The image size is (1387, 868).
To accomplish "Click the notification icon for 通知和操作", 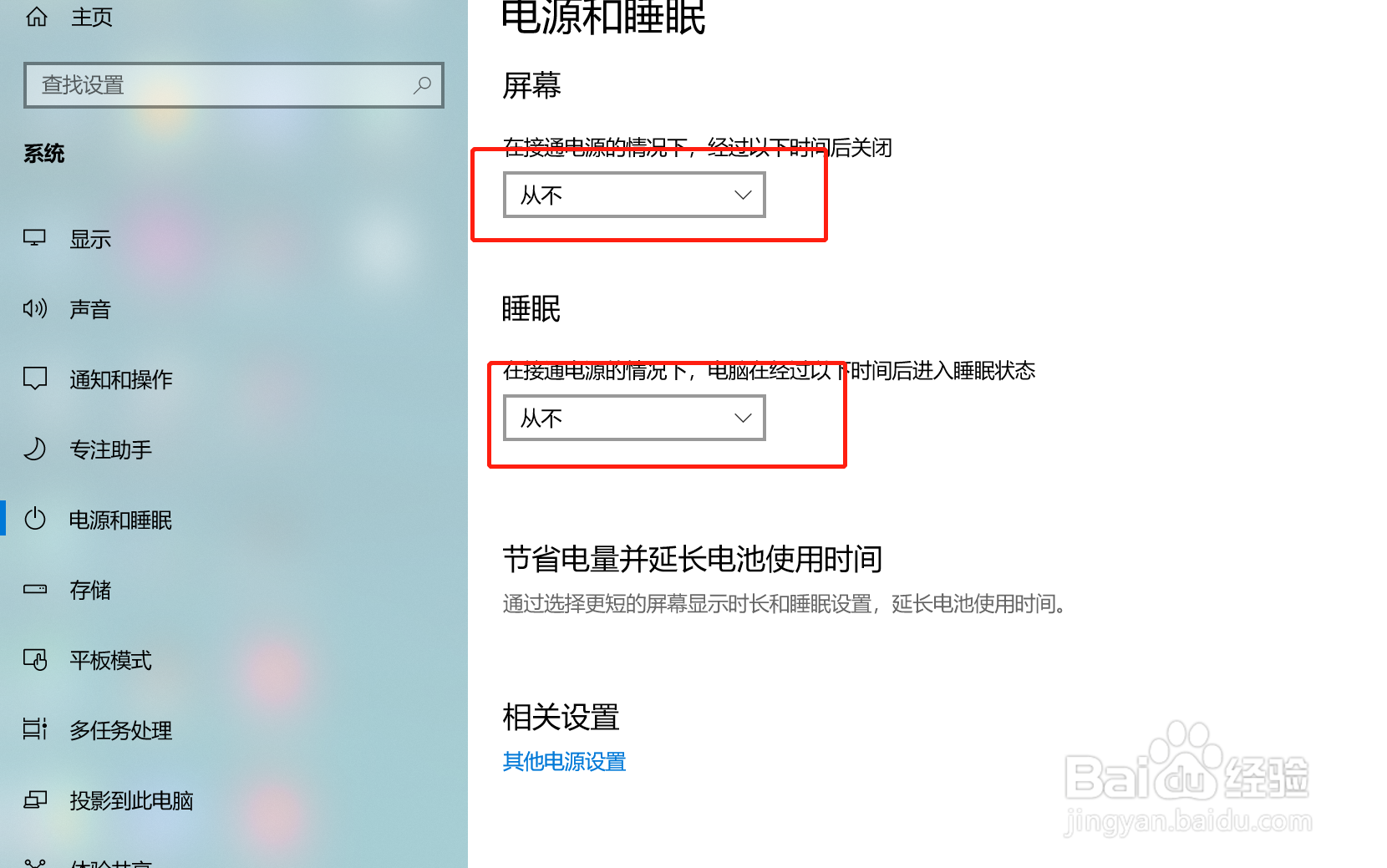I will click(x=34, y=378).
